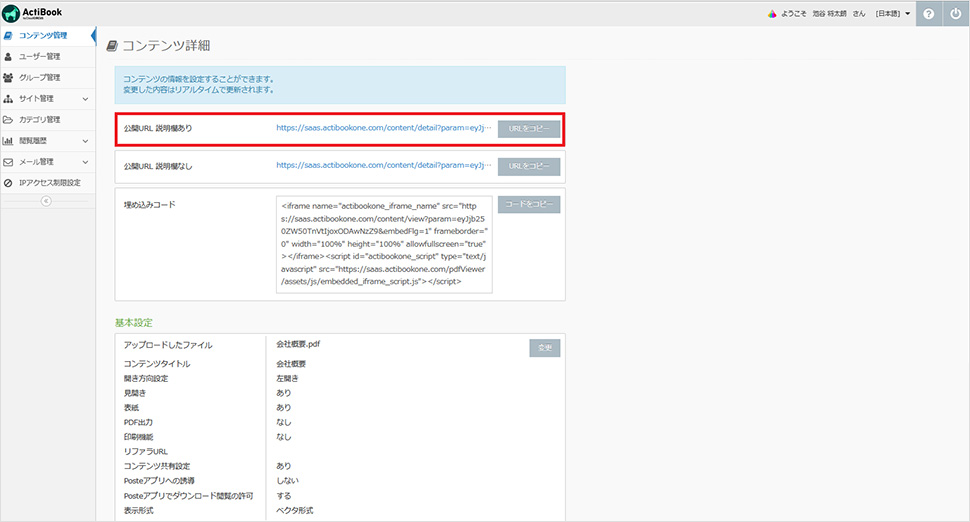970x522 pixels.
Task: Click the envelope icon beside メール管理
Action: tap(8, 161)
